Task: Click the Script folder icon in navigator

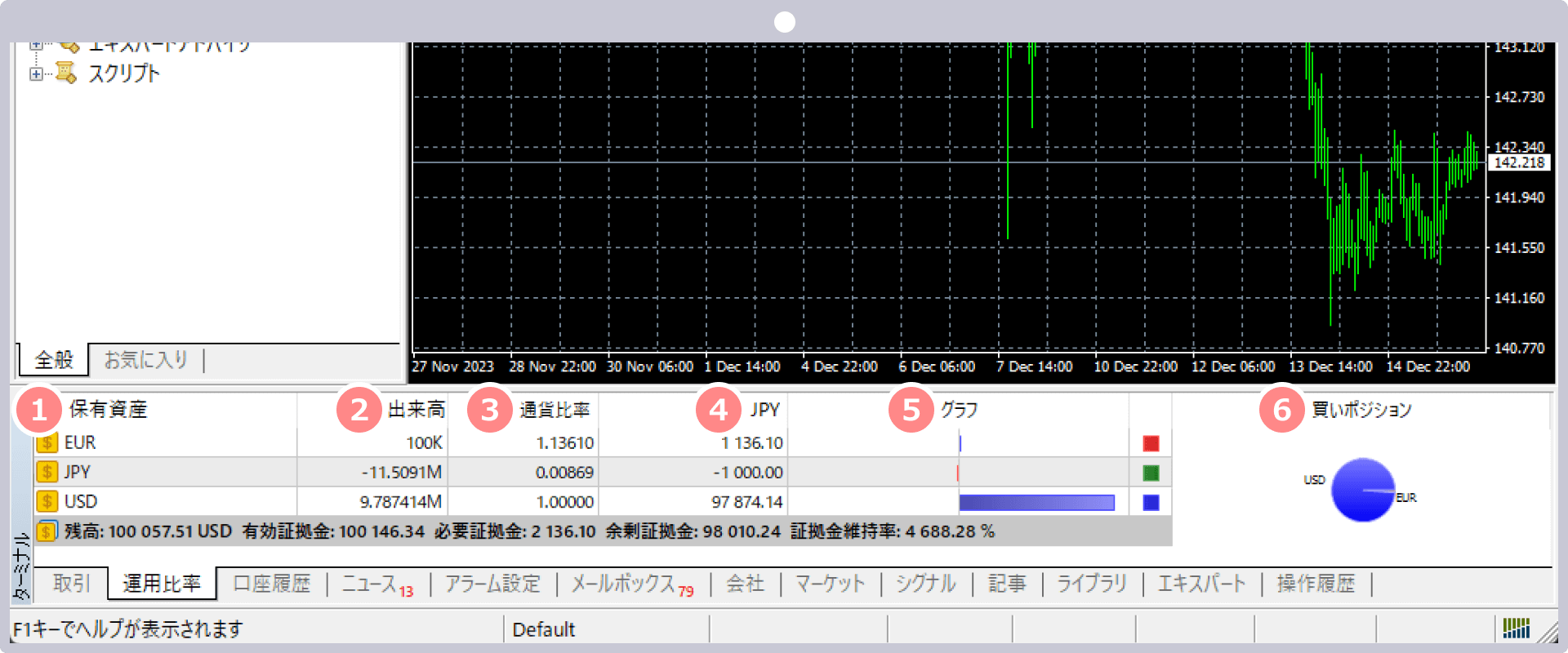Action: [x=66, y=73]
